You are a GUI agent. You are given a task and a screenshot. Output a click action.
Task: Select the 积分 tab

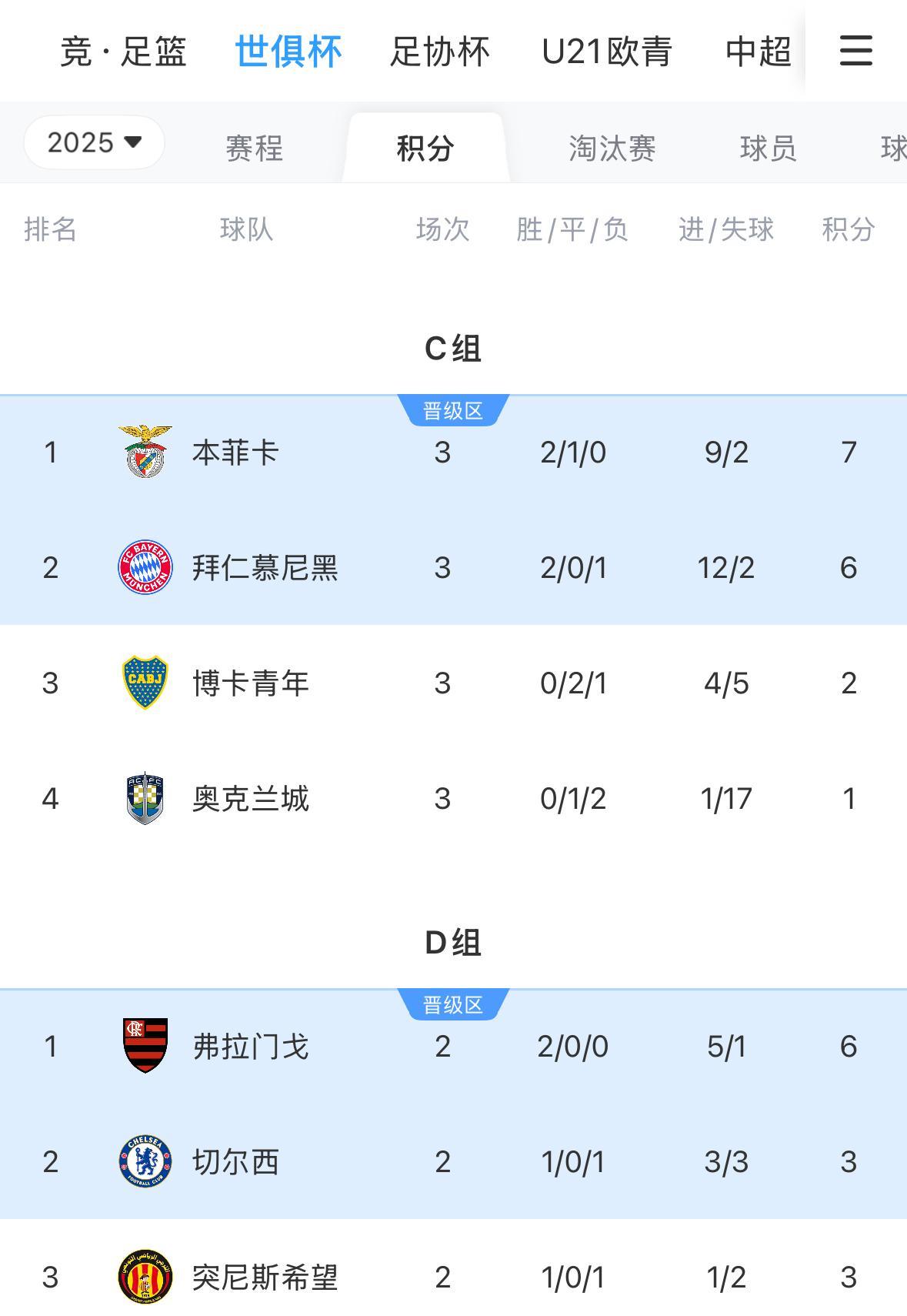click(x=425, y=148)
